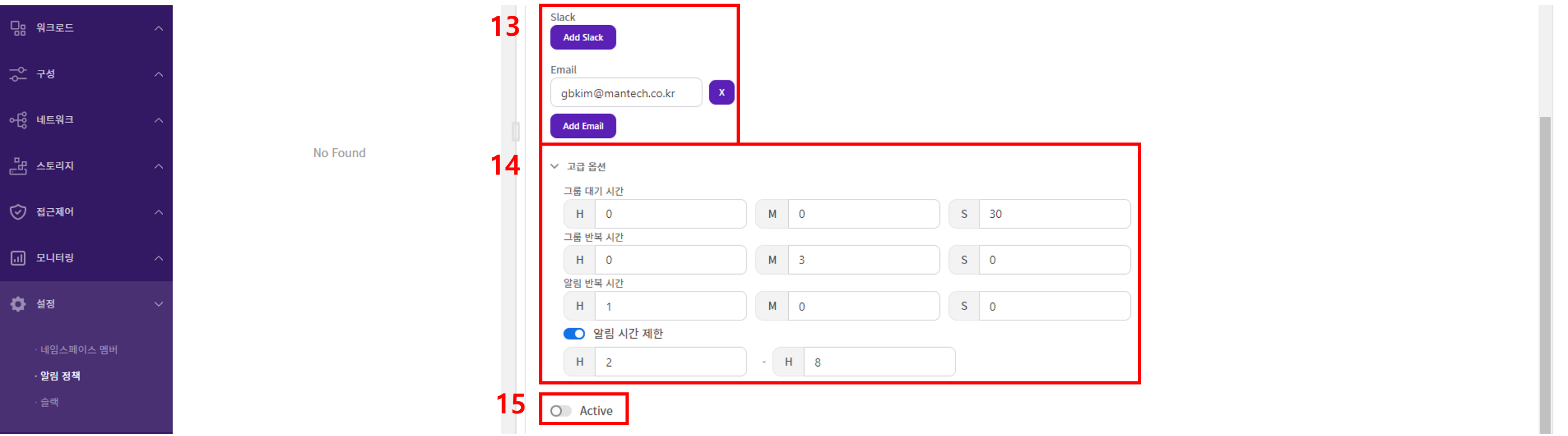The image size is (1568, 436).
Task: Expand the 워크로드 menu chevron
Action: point(159,28)
